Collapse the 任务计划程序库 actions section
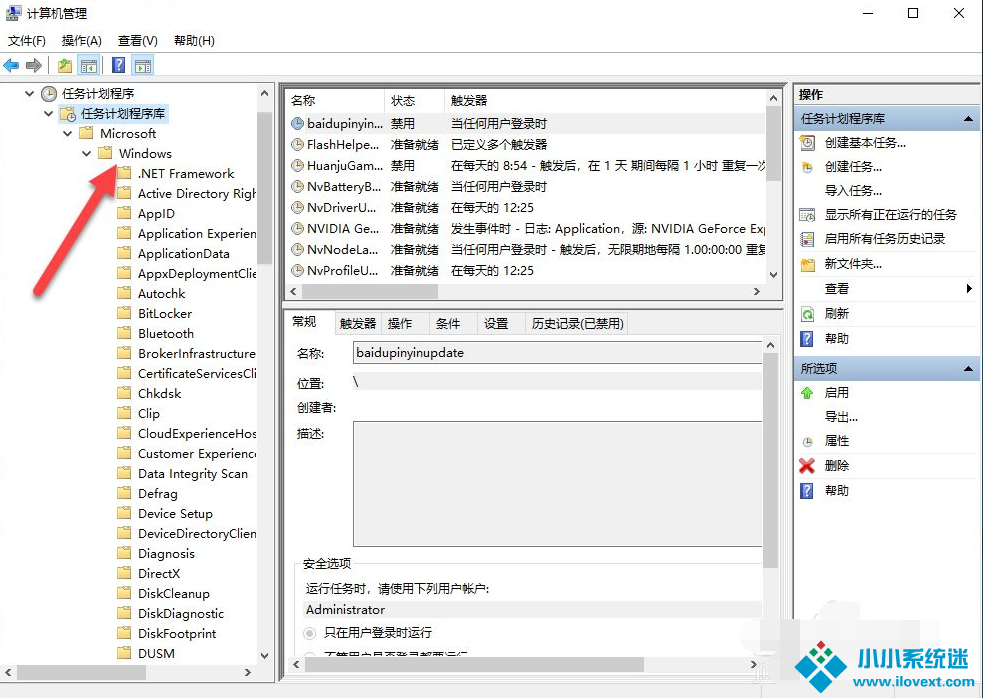983x698 pixels. coord(968,119)
